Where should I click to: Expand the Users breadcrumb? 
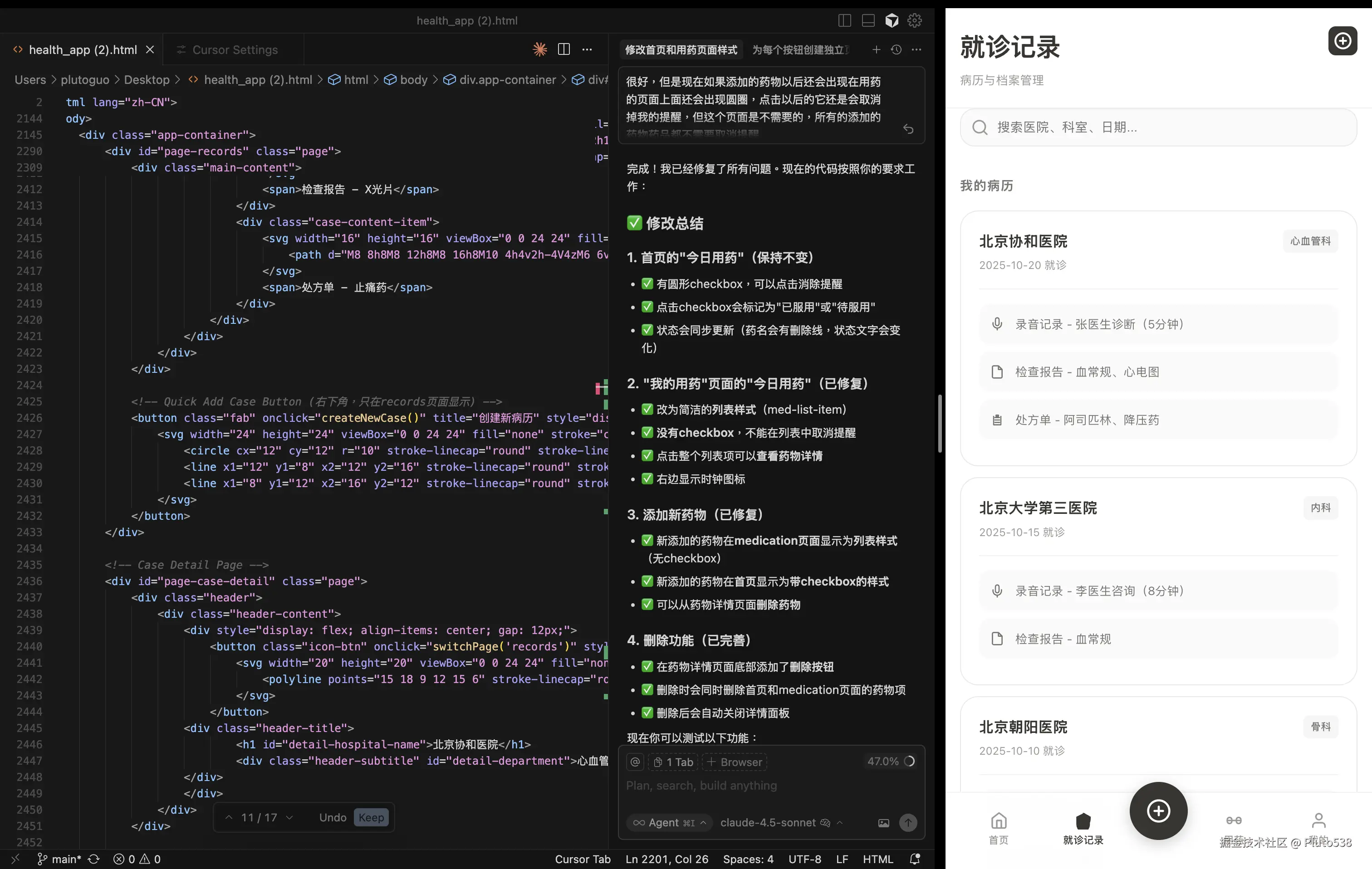tap(30, 80)
